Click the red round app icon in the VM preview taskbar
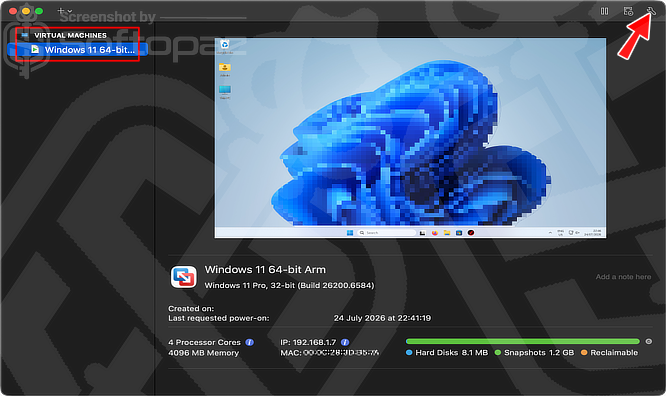 (471, 232)
